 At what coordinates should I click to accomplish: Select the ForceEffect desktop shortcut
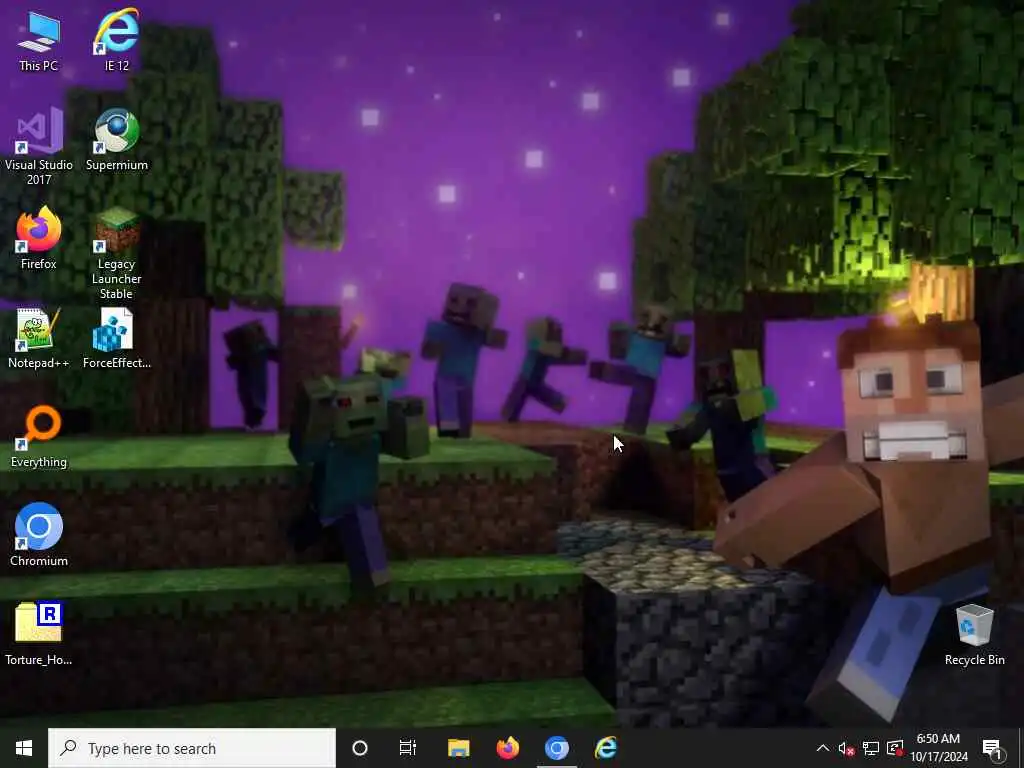pyautogui.click(x=116, y=338)
